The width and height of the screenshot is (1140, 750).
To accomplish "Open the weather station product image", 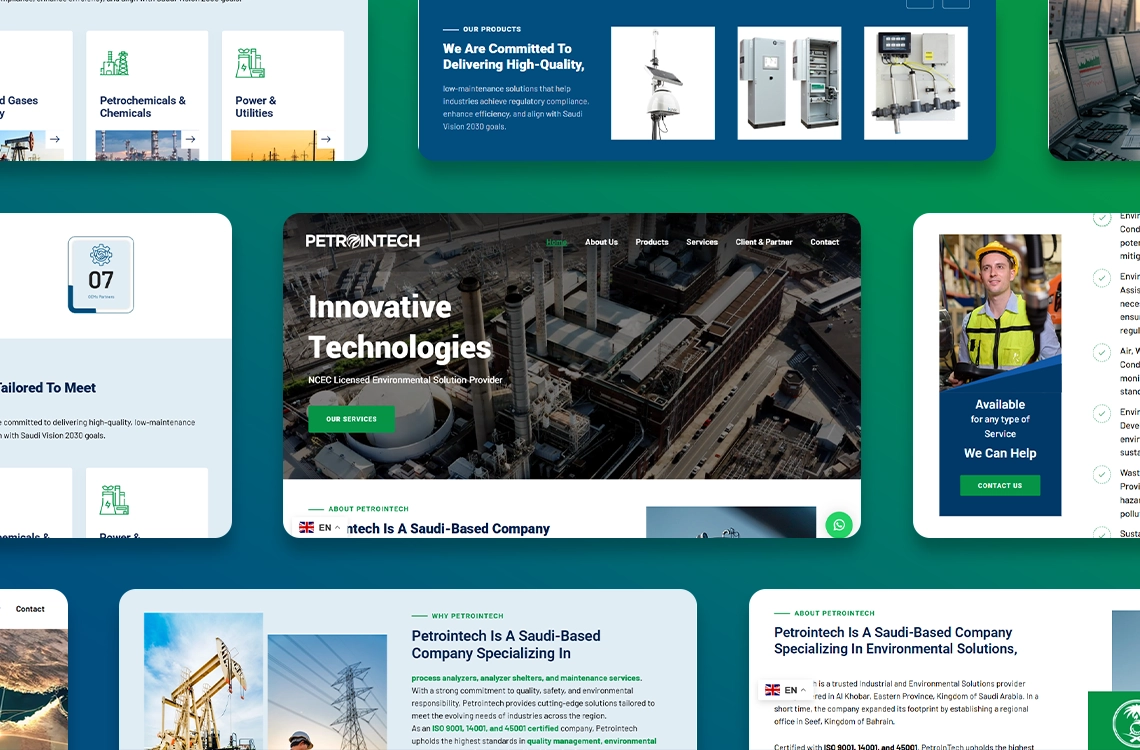I will click(662, 83).
